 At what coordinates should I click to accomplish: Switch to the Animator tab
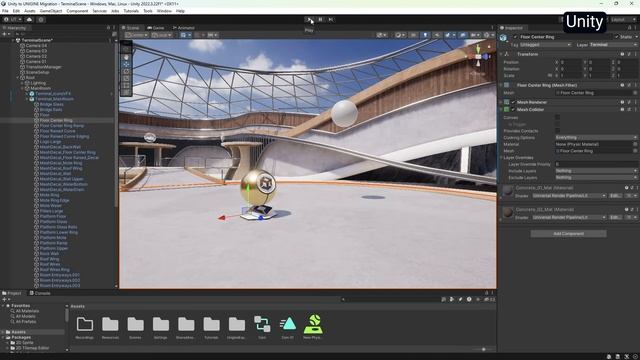coord(183,28)
